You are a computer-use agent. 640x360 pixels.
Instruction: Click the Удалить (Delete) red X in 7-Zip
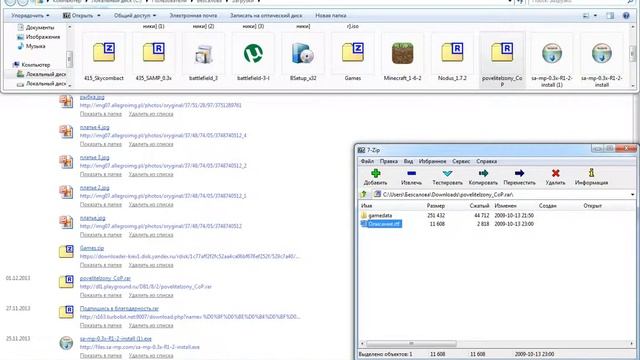(x=556, y=173)
